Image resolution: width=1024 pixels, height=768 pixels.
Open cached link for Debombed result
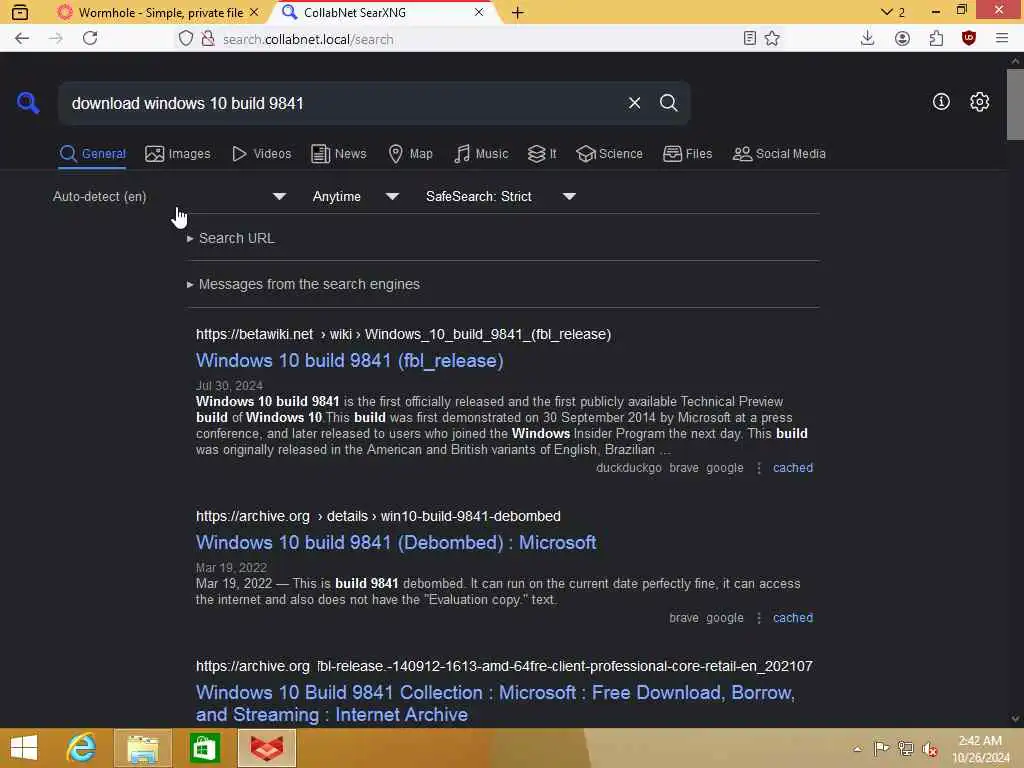(793, 618)
